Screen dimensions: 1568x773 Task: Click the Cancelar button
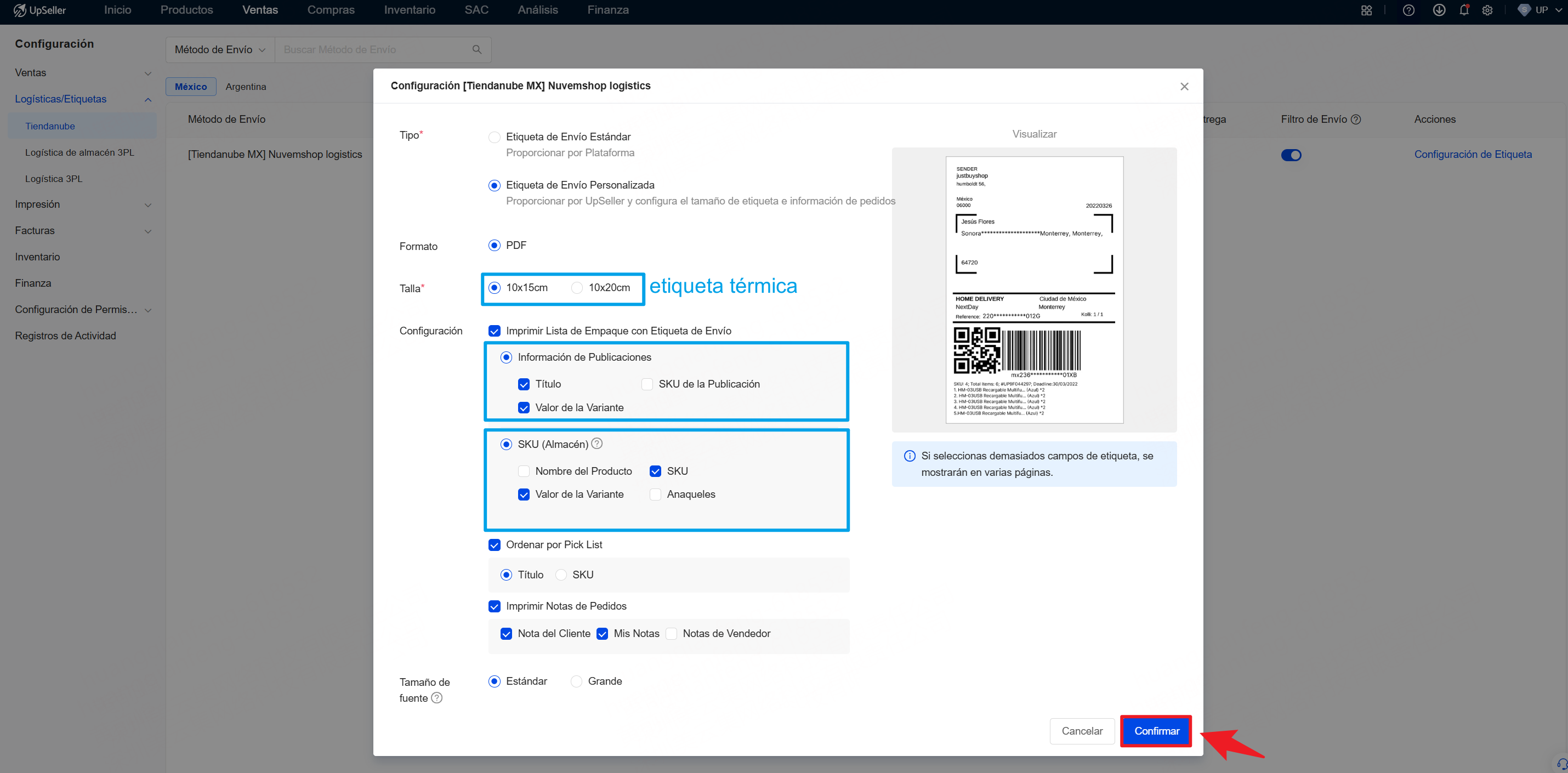coord(1082,731)
